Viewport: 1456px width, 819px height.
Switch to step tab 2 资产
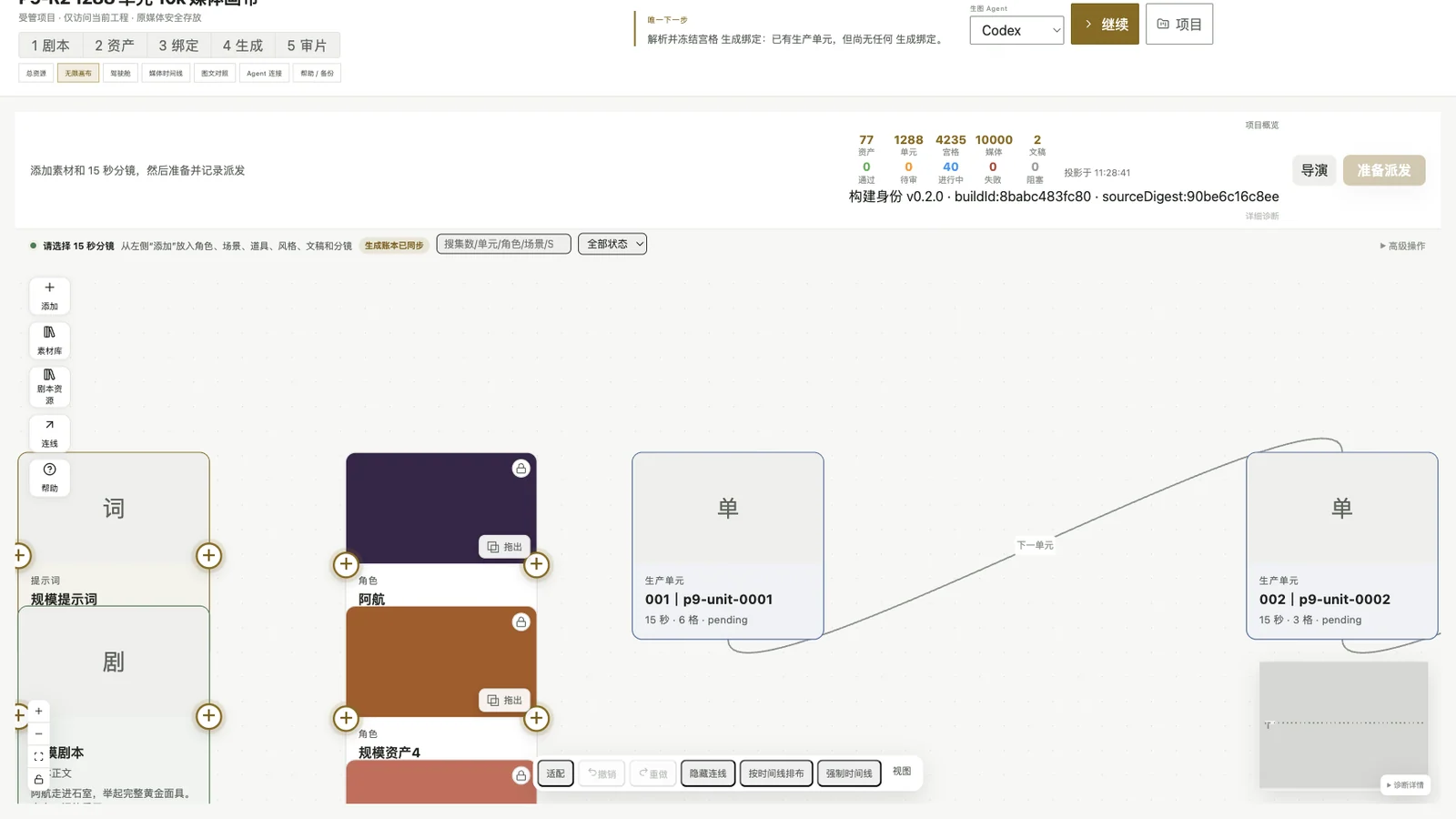115,45
